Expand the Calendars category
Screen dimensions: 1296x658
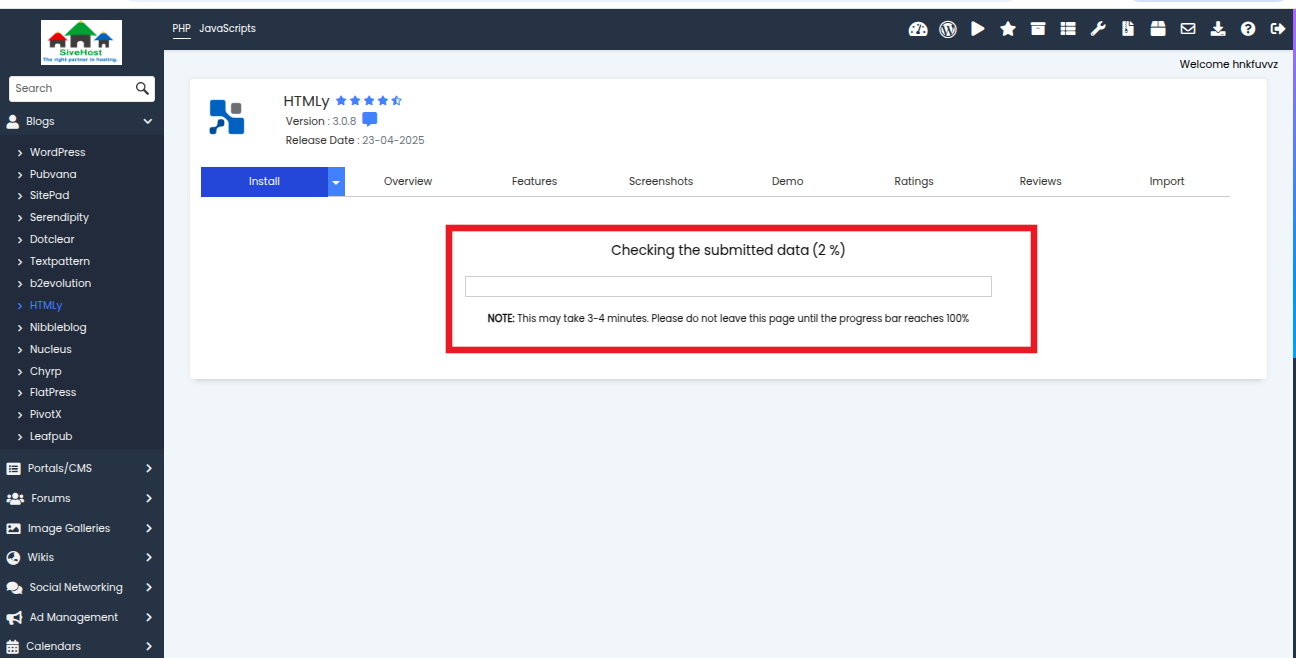[x=81, y=646]
